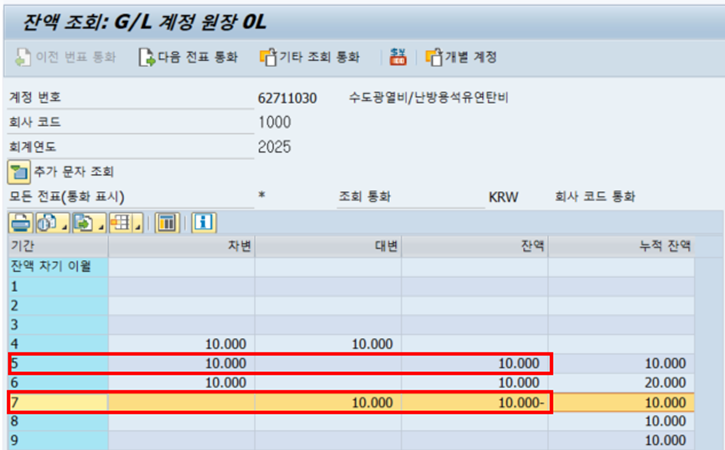Click 개별 계정 button
The height and width of the screenshot is (450, 725).
461,57
